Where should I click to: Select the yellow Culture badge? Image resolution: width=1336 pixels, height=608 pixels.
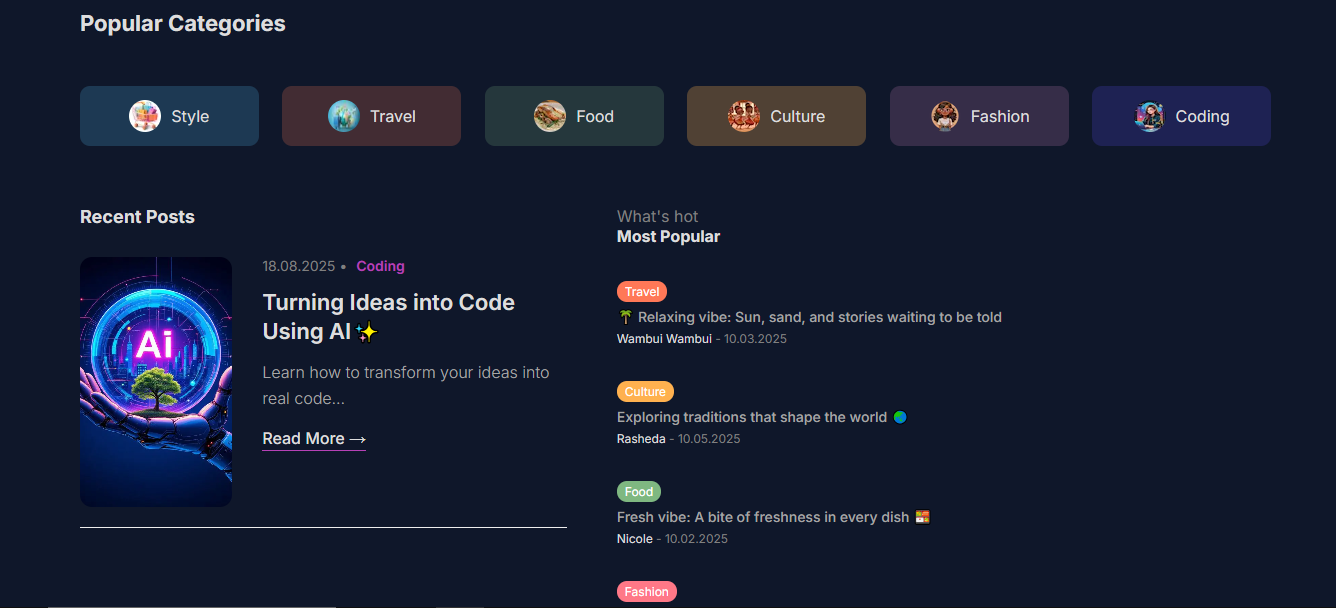coord(645,392)
